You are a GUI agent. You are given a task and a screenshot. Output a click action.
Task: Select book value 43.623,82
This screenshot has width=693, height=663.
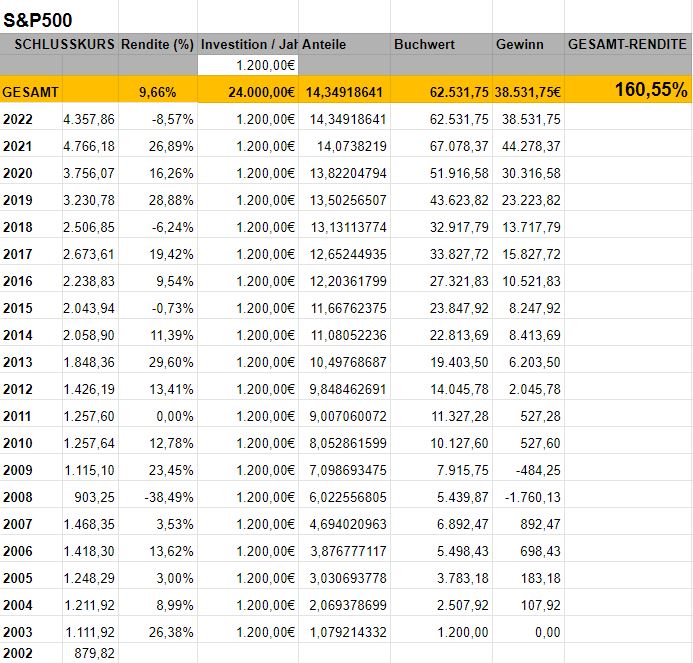pos(459,200)
